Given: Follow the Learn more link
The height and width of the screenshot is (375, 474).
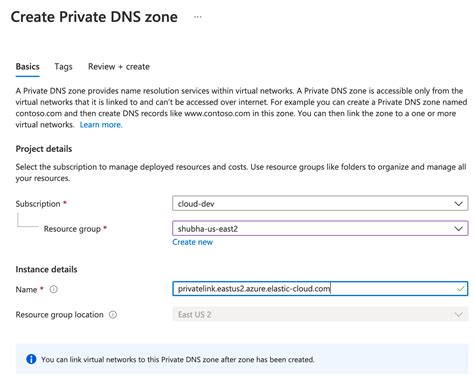Looking at the screenshot, I should [x=101, y=125].
